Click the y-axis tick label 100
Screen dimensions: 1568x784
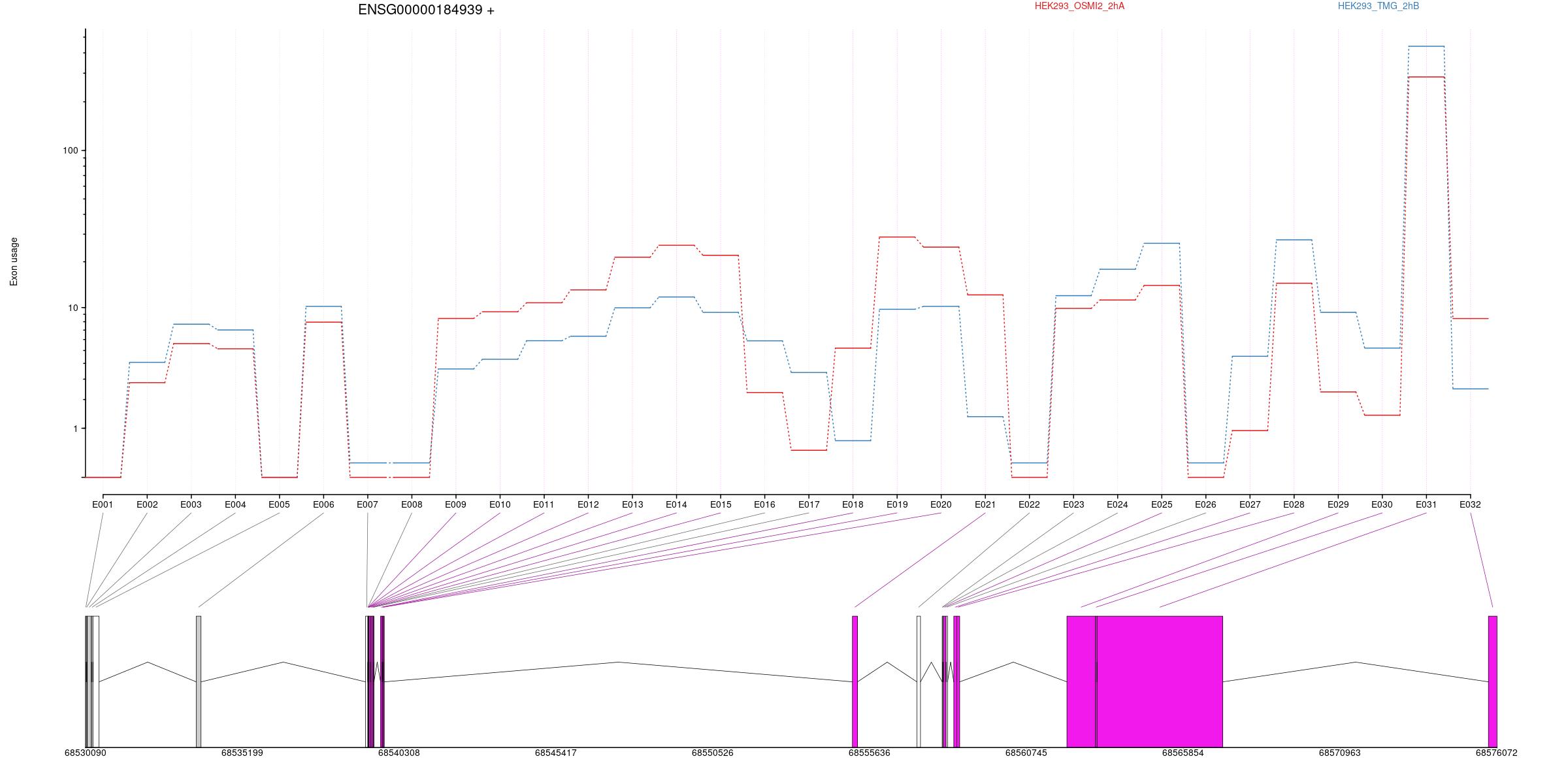tap(70, 150)
